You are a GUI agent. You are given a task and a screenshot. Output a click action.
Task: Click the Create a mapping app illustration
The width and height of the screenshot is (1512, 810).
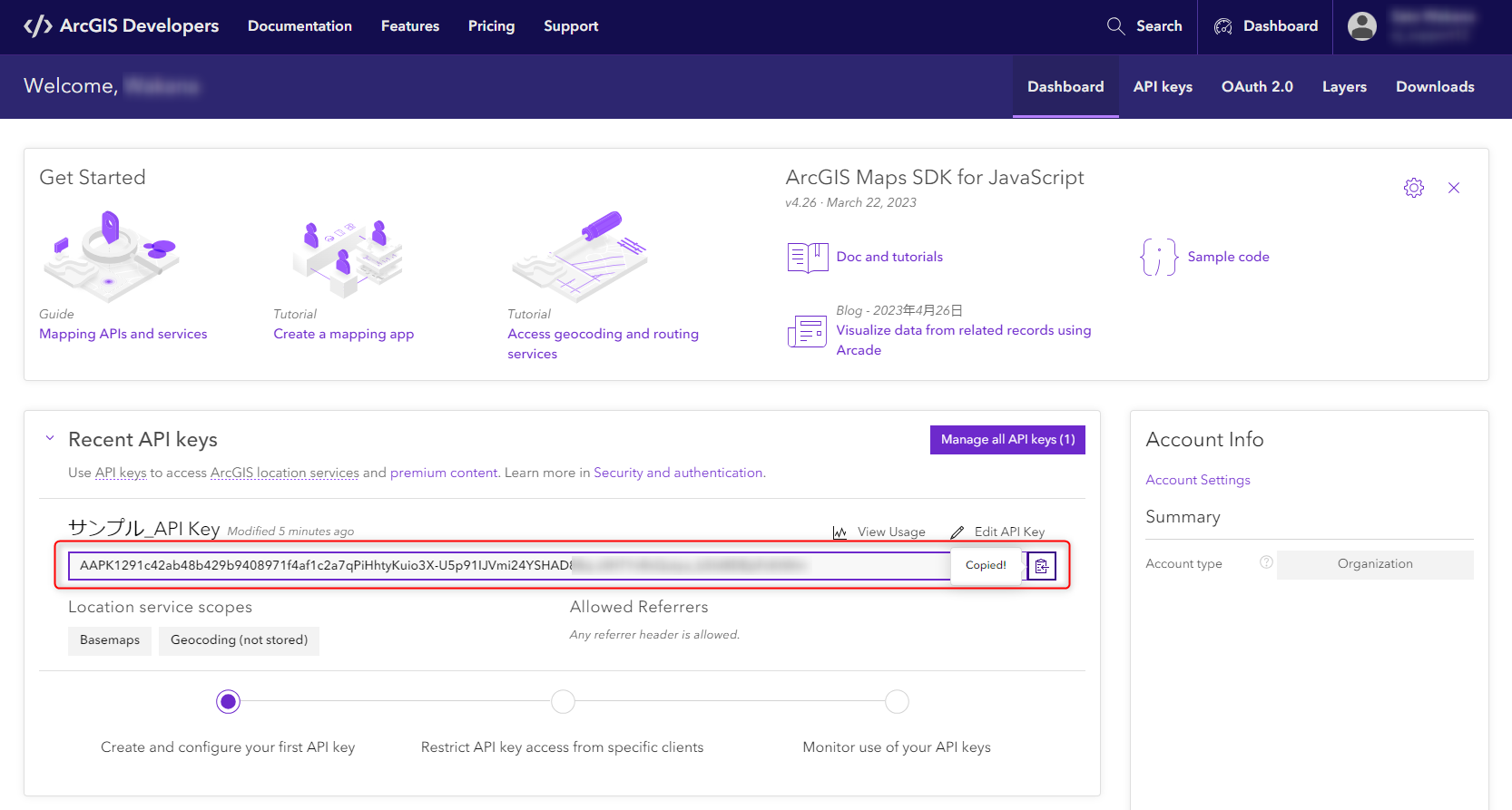click(346, 258)
